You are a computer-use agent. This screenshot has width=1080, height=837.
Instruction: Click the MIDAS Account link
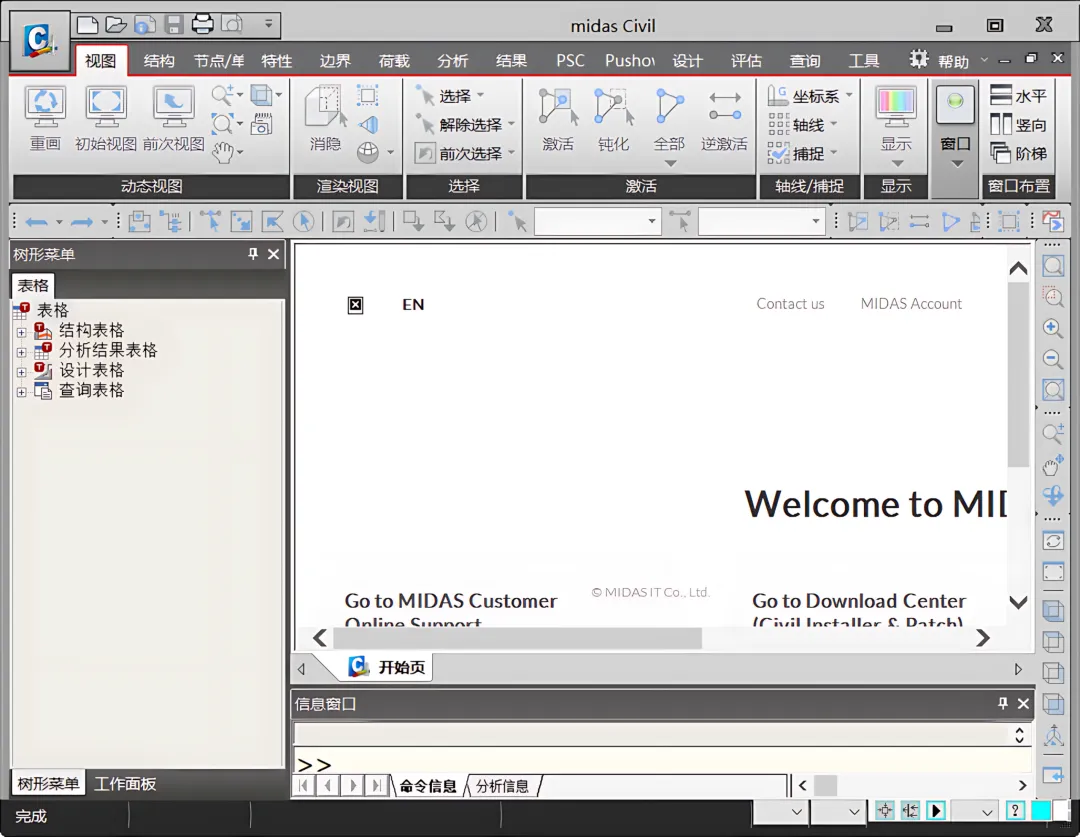[x=911, y=304]
